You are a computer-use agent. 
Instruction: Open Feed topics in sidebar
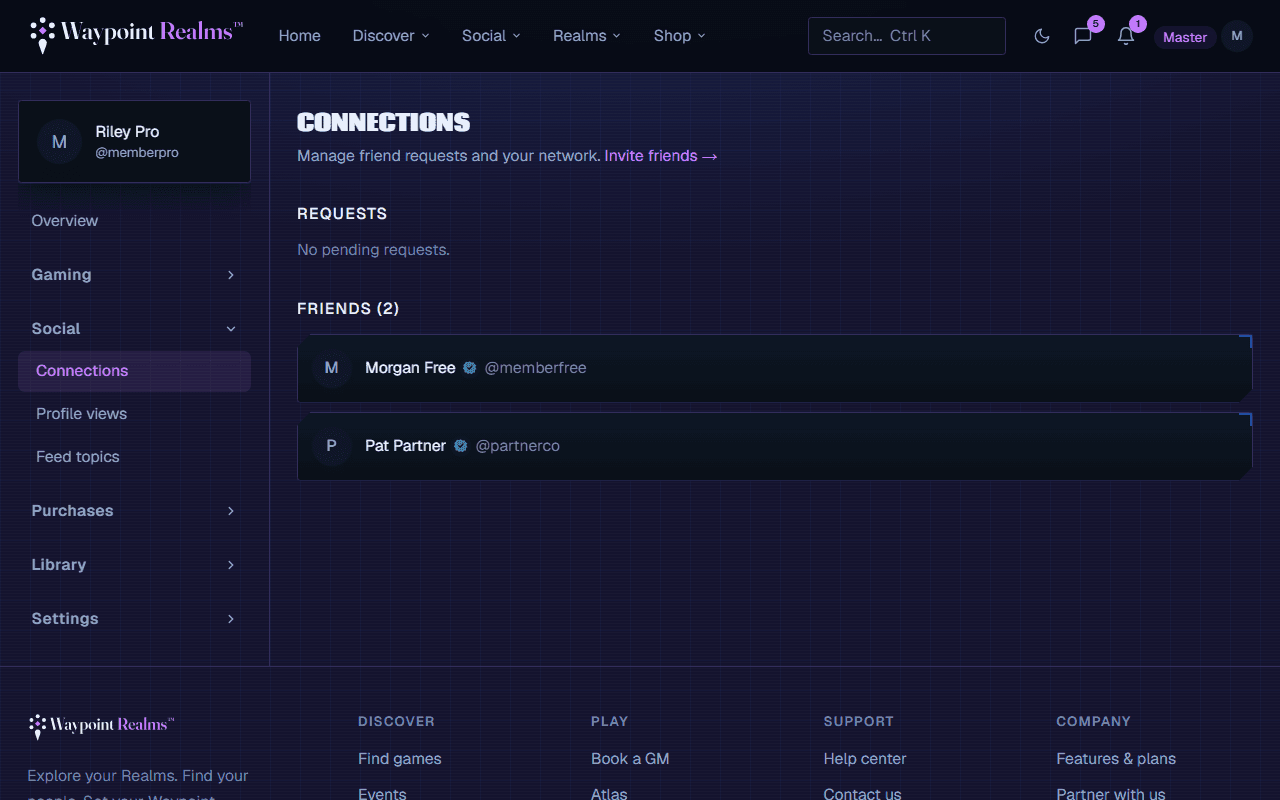click(x=135, y=457)
